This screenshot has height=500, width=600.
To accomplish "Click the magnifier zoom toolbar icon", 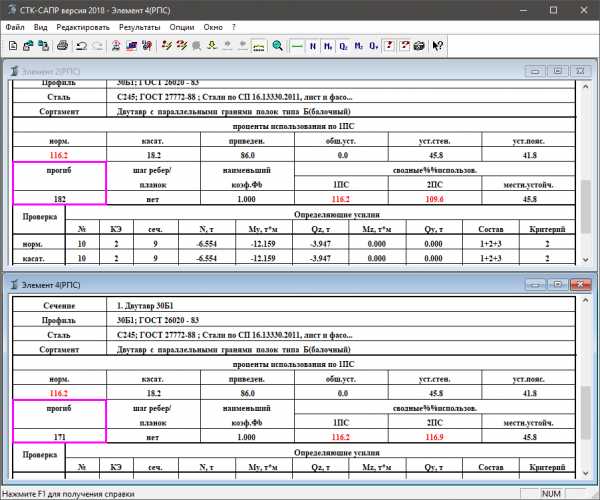I will coord(277,46).
